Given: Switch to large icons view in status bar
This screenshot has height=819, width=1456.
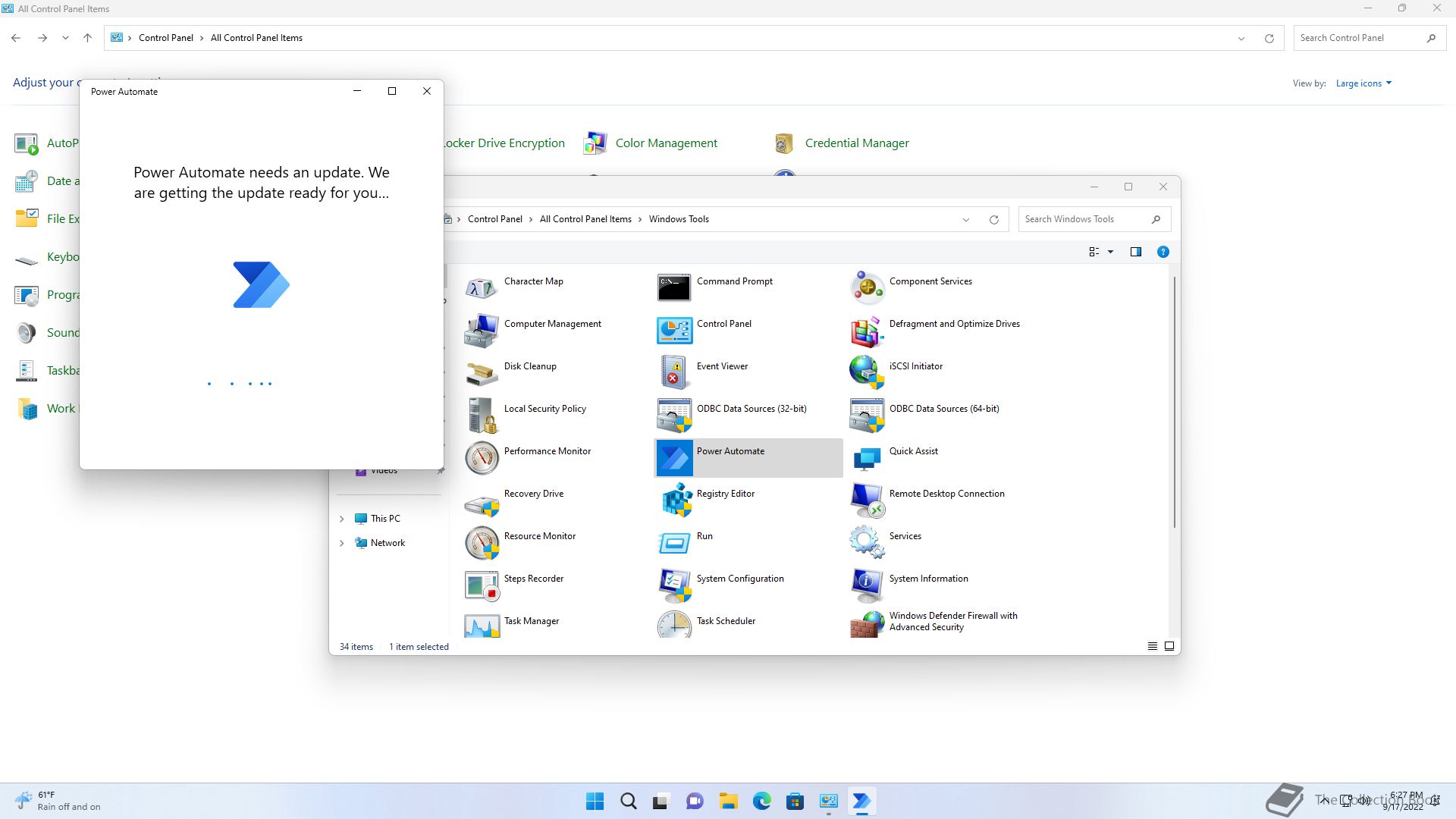Looking at the screenshot, I should click(x=1169, y=646).
